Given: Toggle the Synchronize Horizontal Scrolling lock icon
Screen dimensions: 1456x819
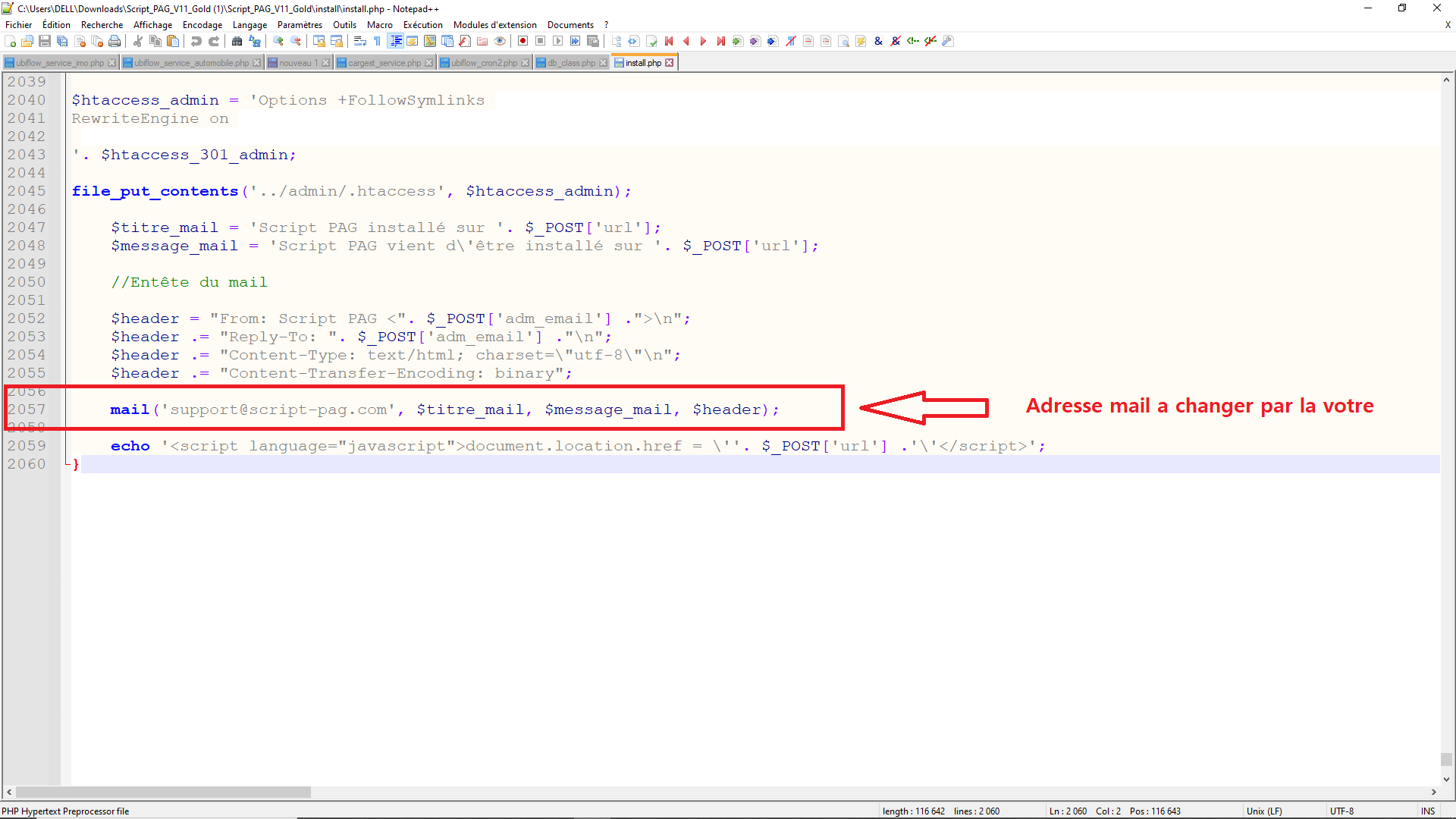Looking at the screenshot, I should [x=337, y=41].
